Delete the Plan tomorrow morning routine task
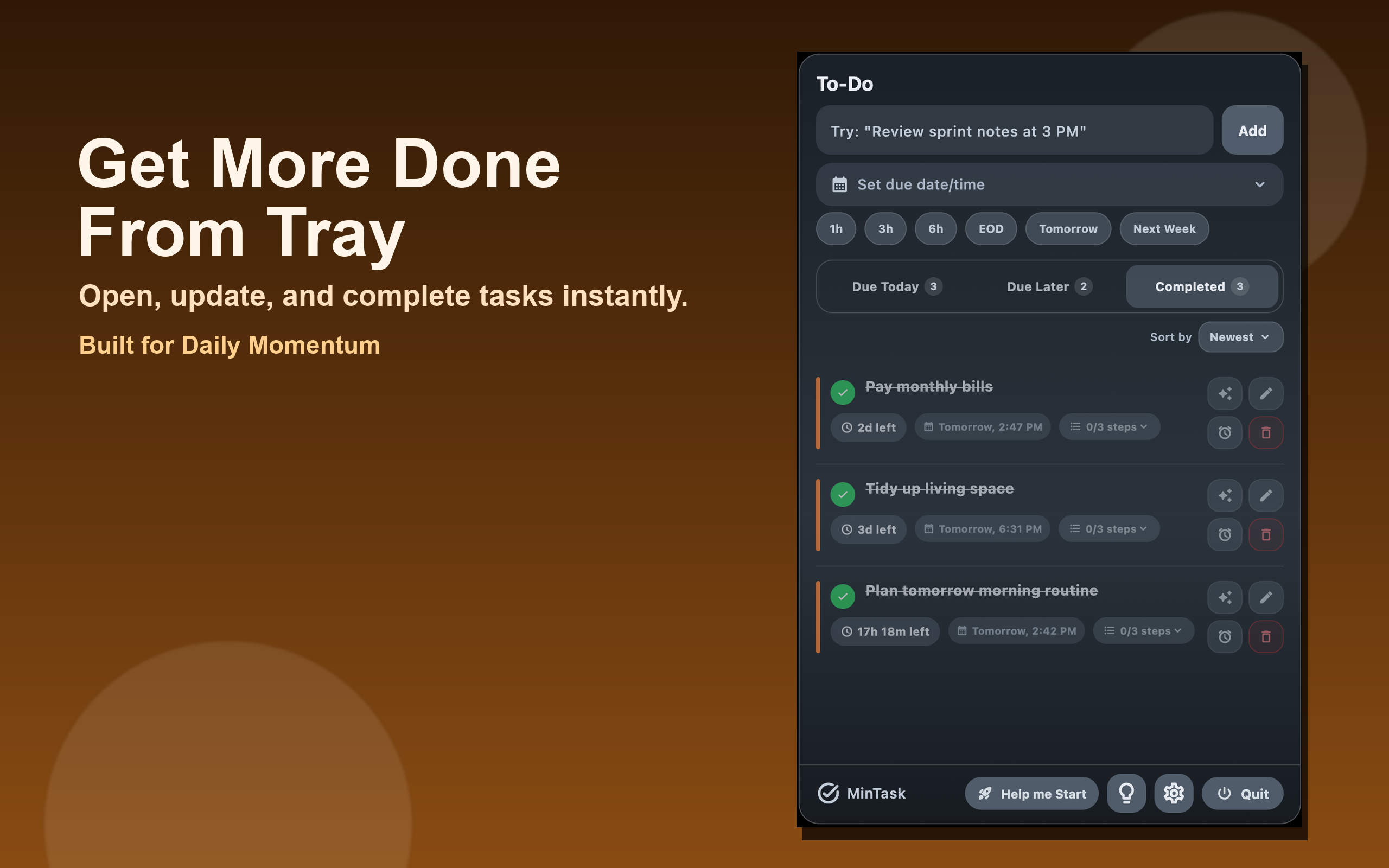 (x=1265, y=637)
